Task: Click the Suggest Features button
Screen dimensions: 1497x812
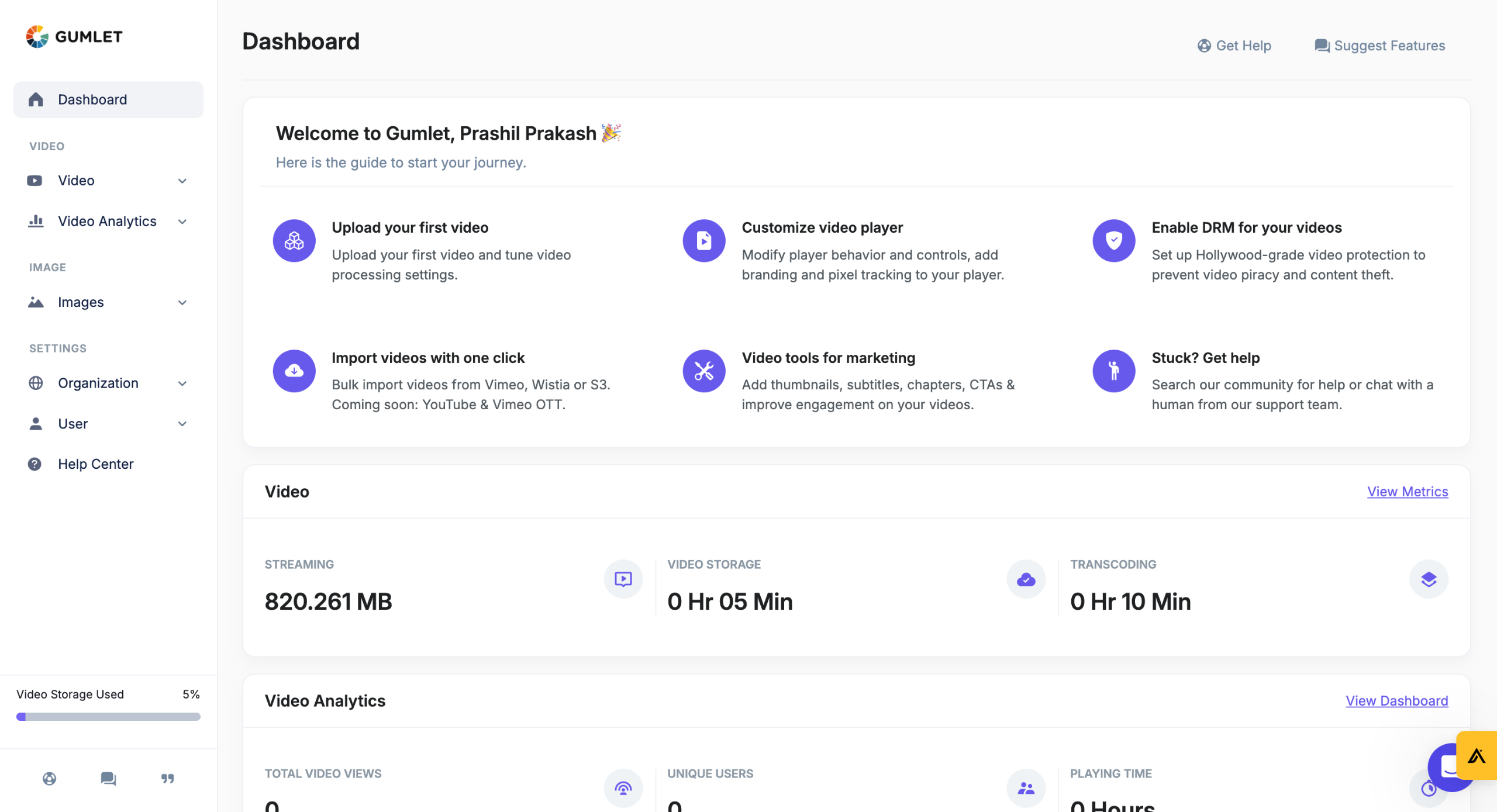Action: coord(1379,46)
